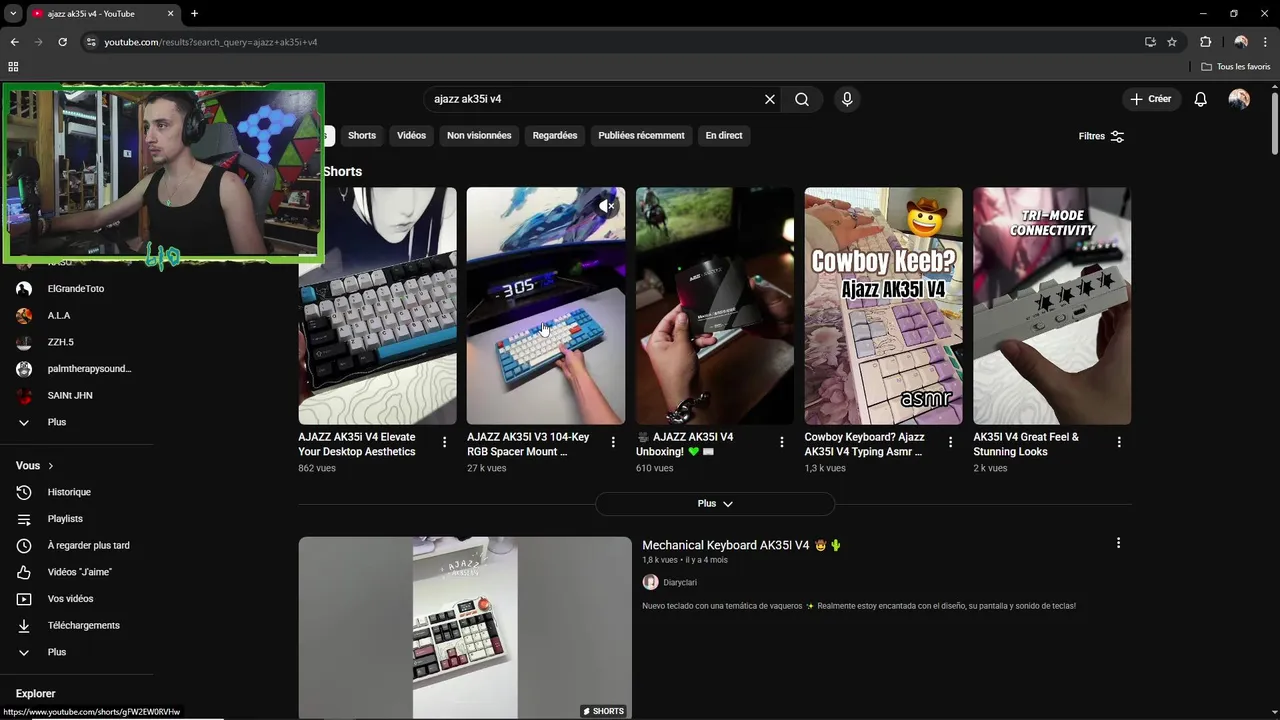Open the AK35I V4 Unboxing short thumbnail
The height and width of the screenshot is (720, 1280).
[715, 306]
